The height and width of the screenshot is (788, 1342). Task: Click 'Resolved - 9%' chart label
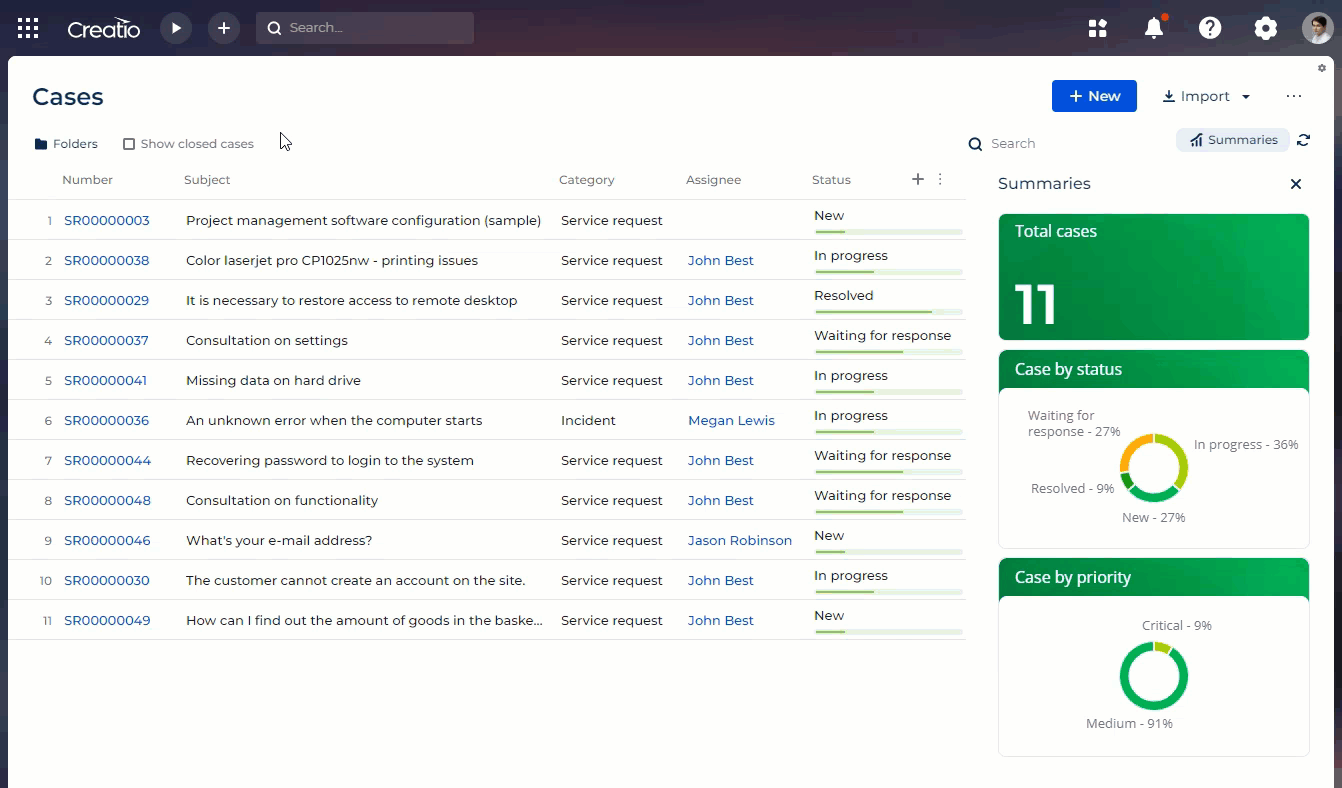pos(1072,489)
